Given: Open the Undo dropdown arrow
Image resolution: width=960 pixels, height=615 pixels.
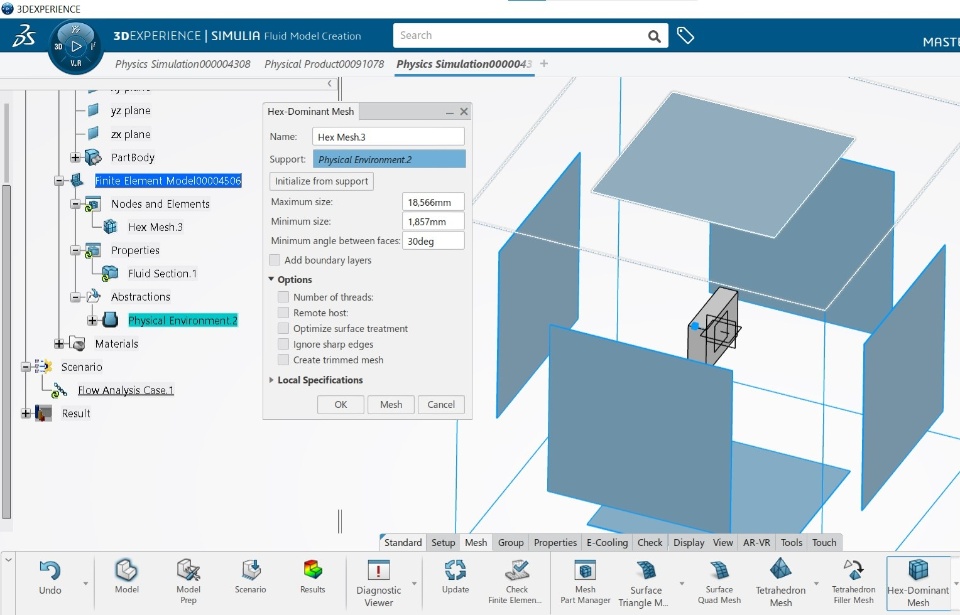Looking at the screenshot, I should pyautogui.click(x=85, y=583).
